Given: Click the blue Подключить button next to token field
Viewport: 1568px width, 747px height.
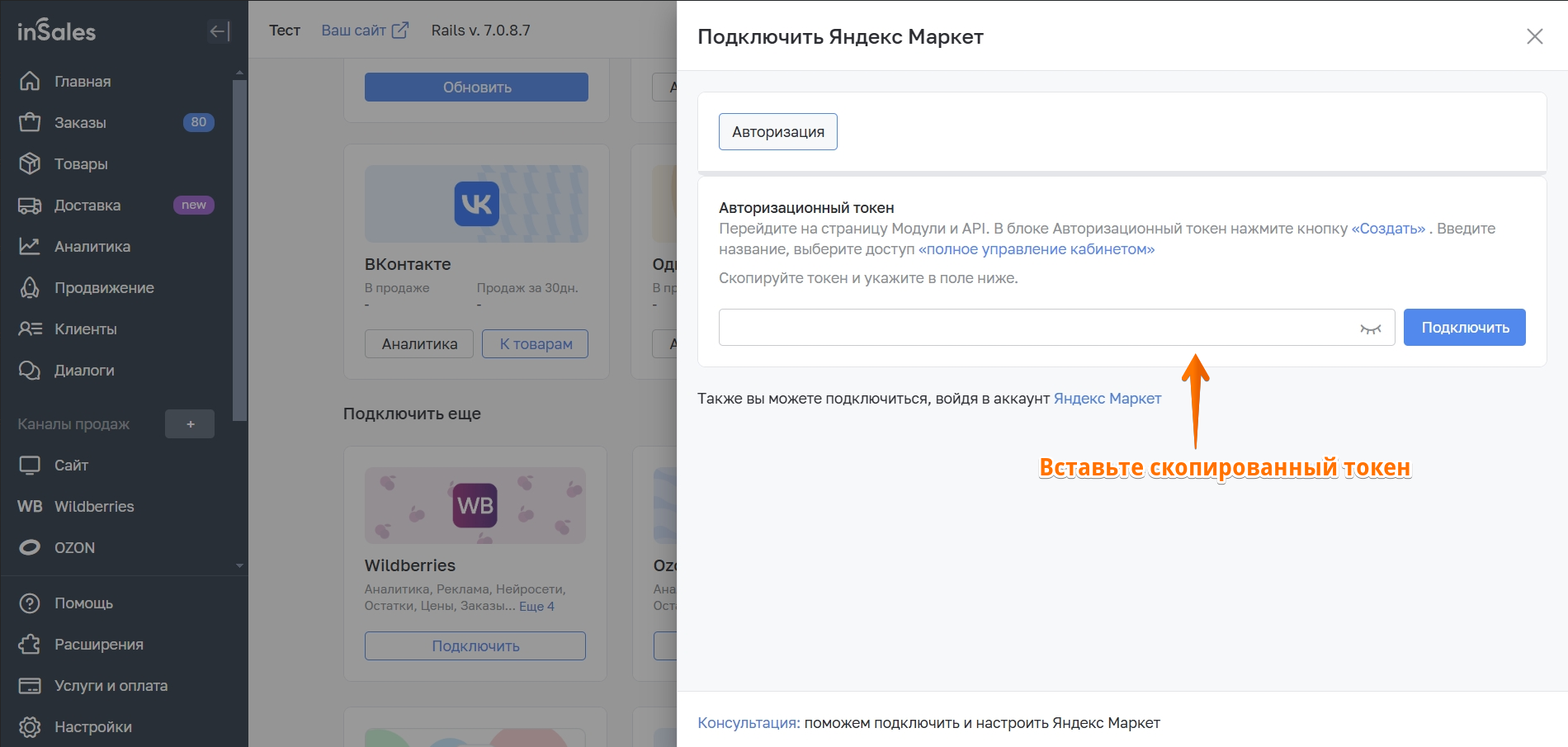Looking at the screenshot, I should click(x=1464, y=328).
